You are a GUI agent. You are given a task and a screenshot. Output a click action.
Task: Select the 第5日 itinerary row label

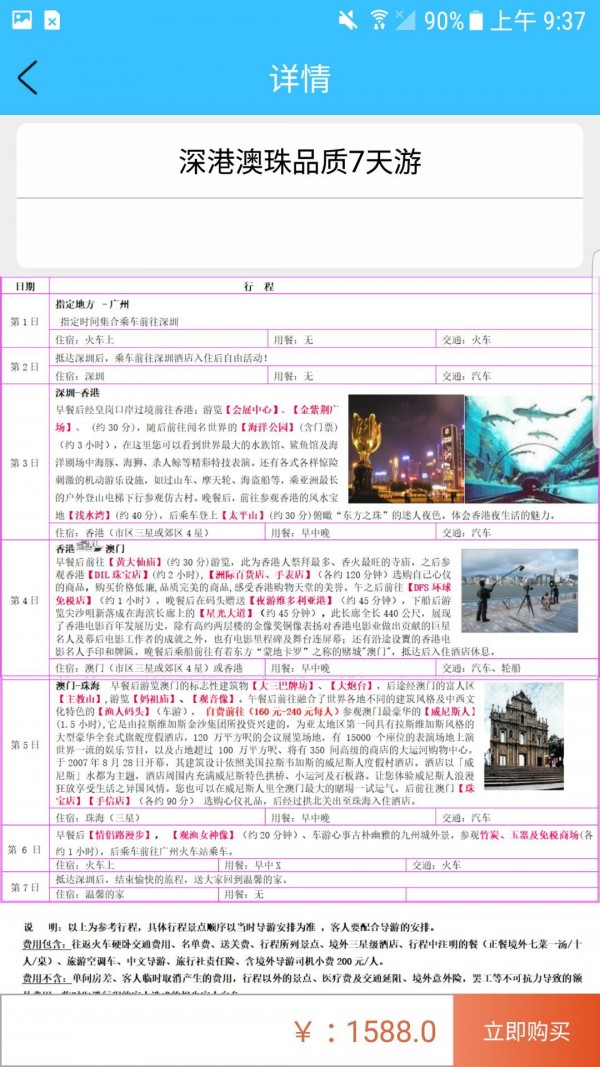[x=25, y=745]
